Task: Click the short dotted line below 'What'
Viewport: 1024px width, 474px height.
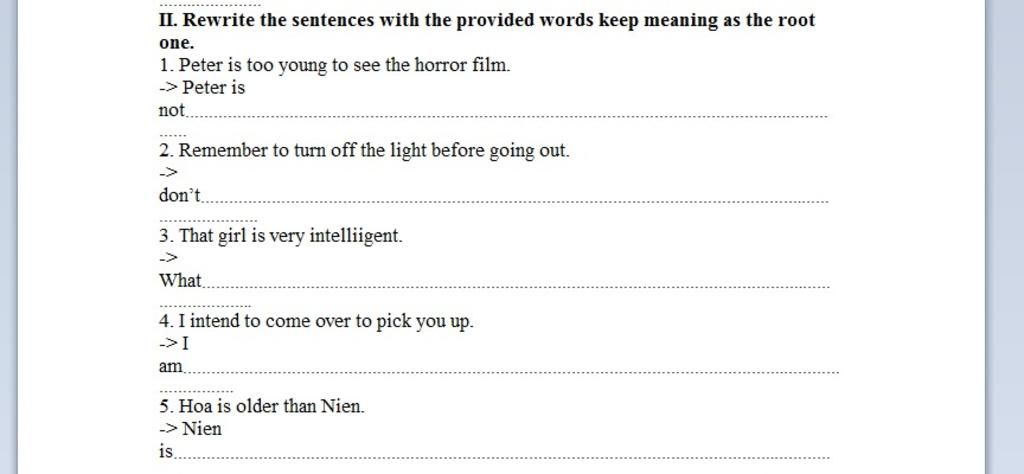Action: pos(205,305)
